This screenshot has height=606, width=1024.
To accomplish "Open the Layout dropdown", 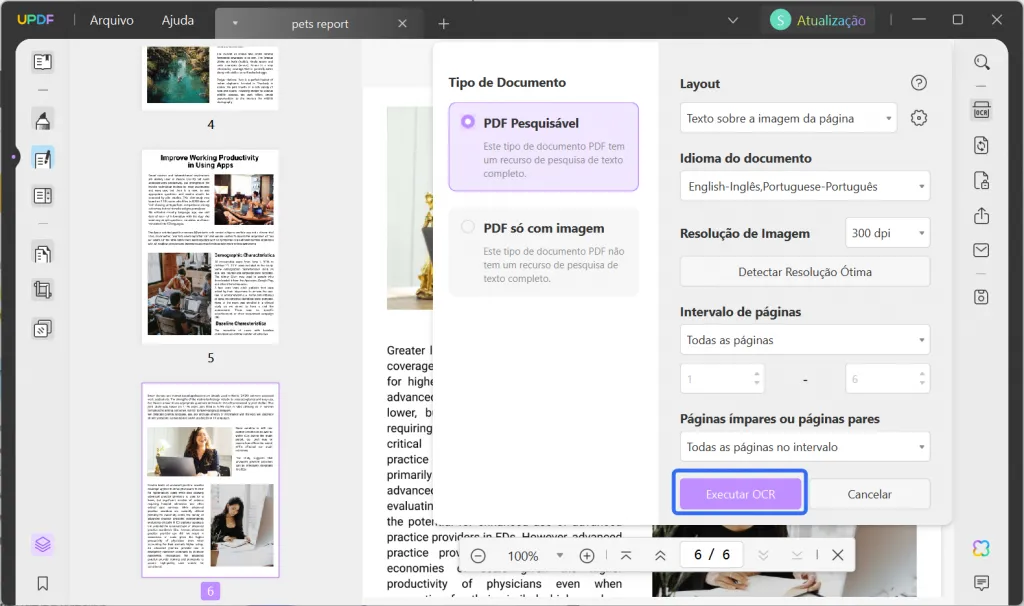I will coord(788,118).
